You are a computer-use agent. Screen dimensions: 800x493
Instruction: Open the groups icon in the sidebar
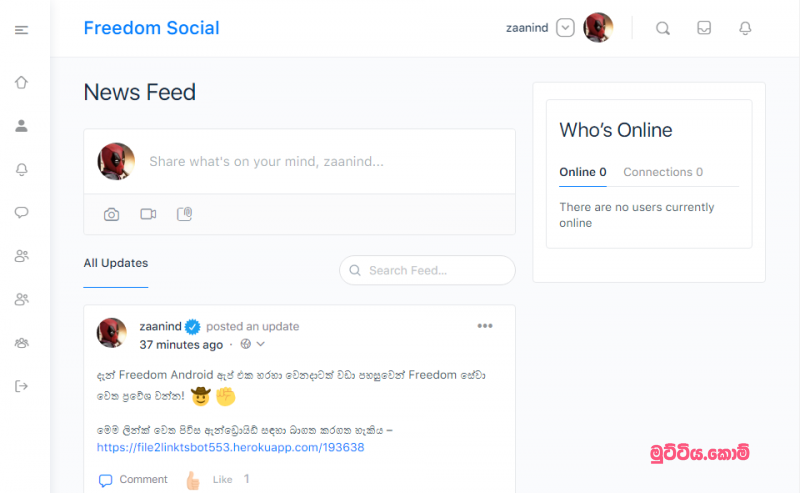point(21,342)
